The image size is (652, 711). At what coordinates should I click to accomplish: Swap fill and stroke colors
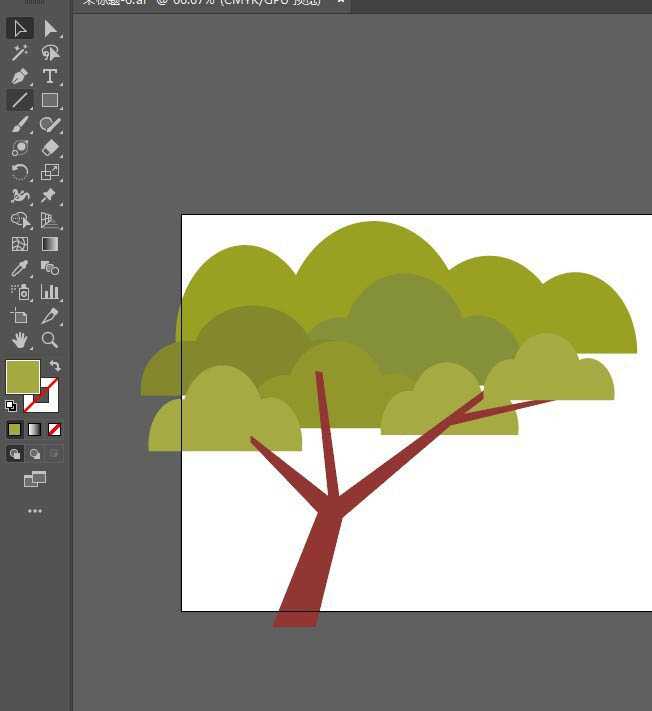click(55, 366)
